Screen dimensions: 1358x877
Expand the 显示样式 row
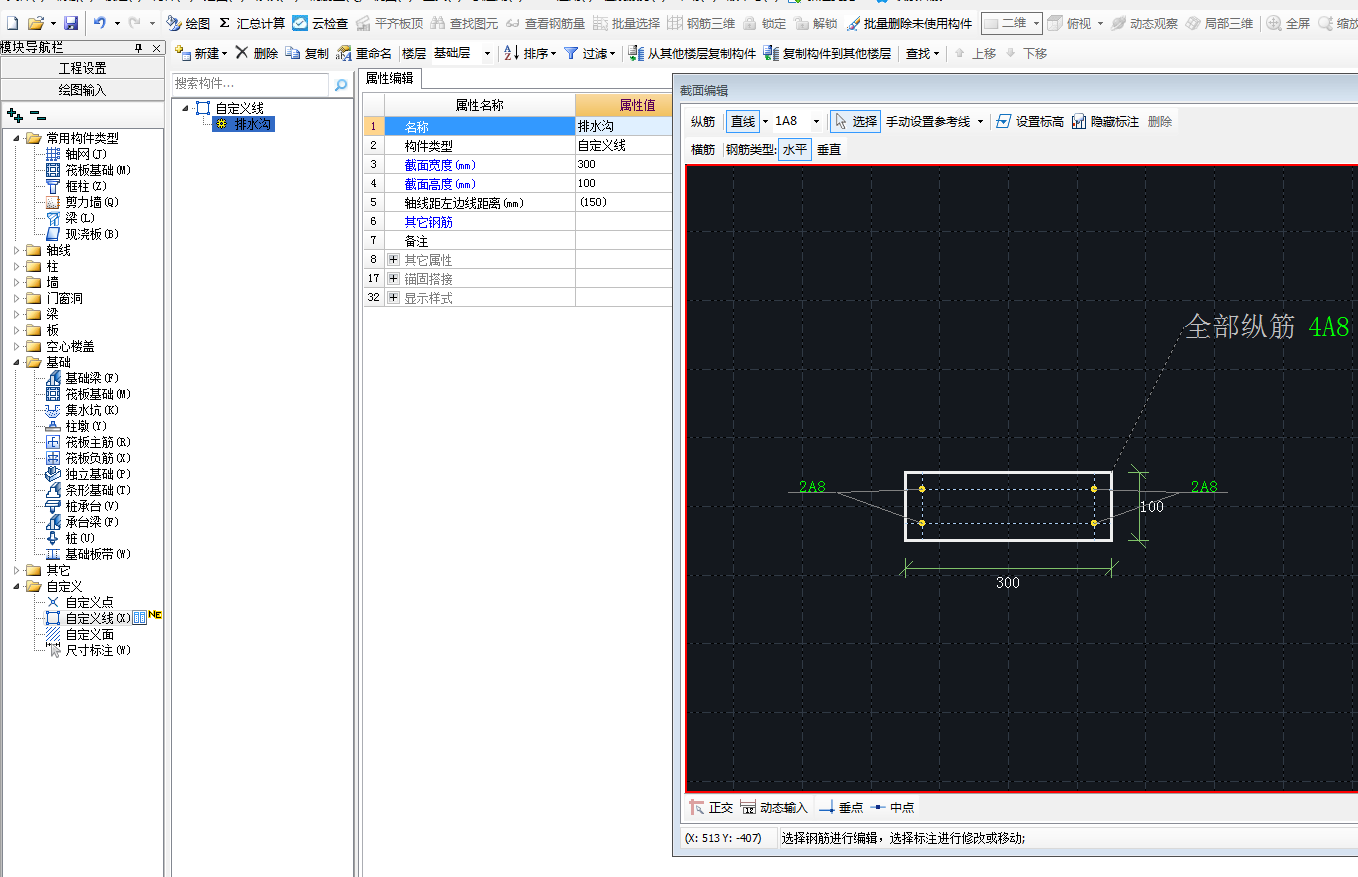pyautogui.click(x=393, y=298)
